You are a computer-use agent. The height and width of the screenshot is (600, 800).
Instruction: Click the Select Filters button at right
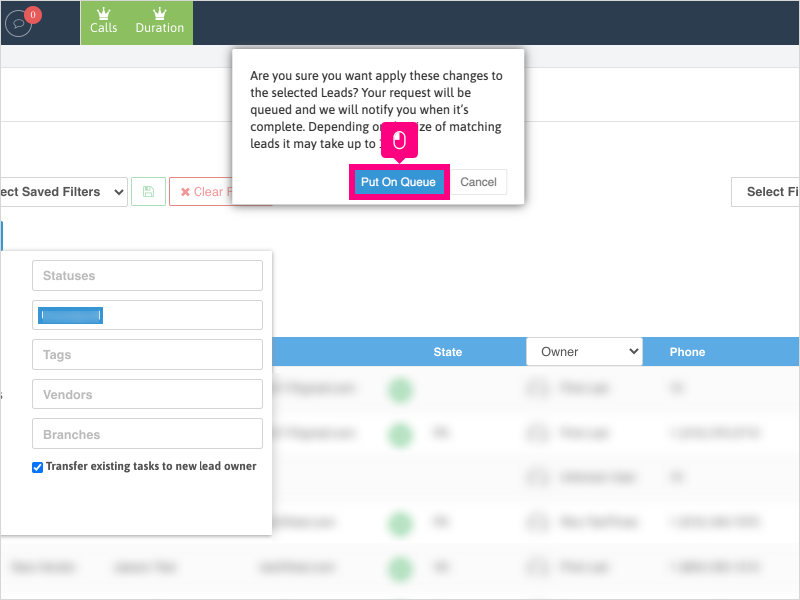pos(765,192)
